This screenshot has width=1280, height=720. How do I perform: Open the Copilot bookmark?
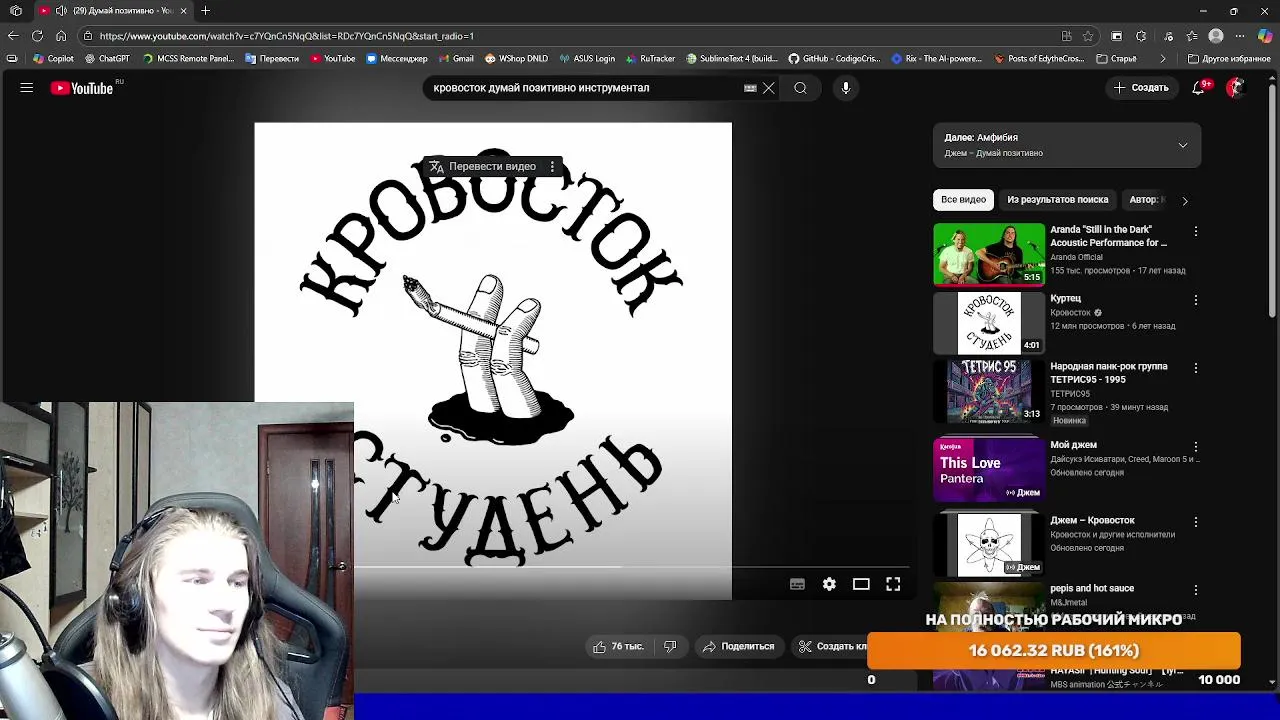tap(54, 59)
